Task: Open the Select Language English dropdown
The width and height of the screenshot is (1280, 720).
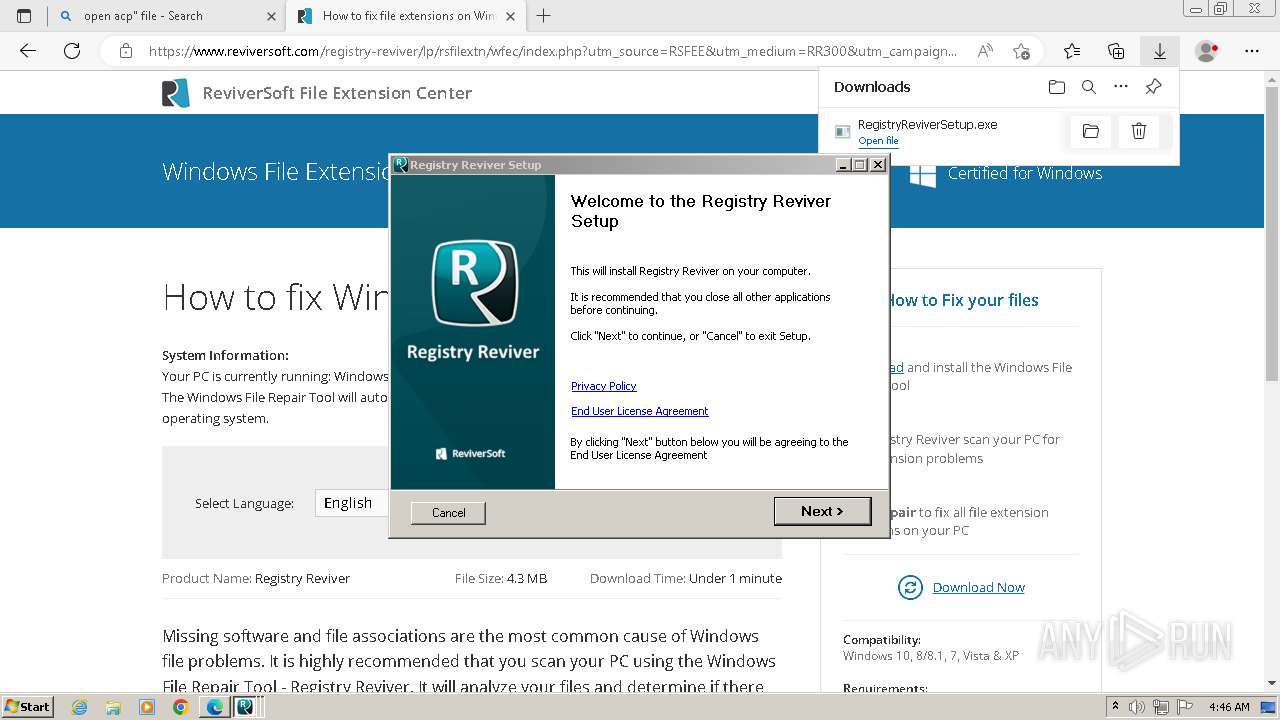Action: pos(352,503)
